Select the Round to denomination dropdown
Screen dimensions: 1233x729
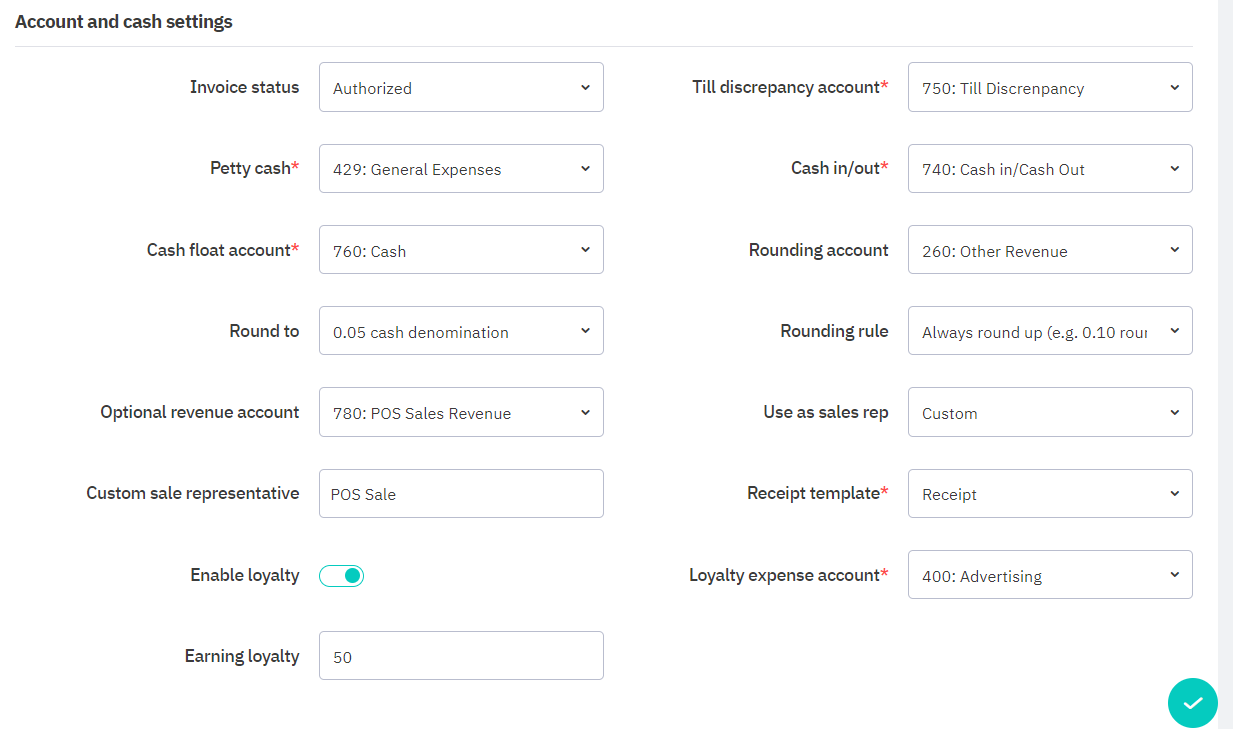(460, 331)
